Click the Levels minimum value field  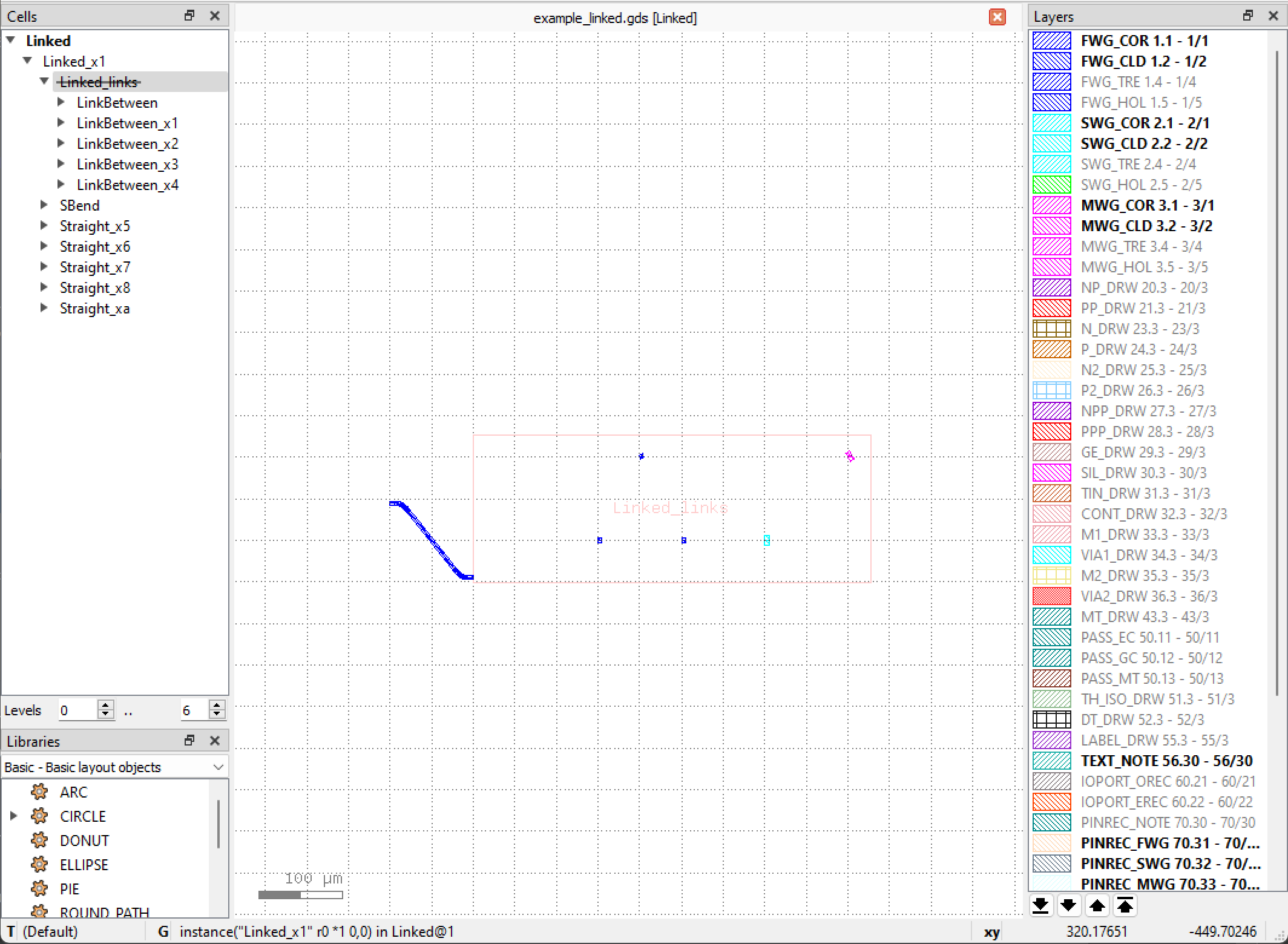click(x=78, y=710)
